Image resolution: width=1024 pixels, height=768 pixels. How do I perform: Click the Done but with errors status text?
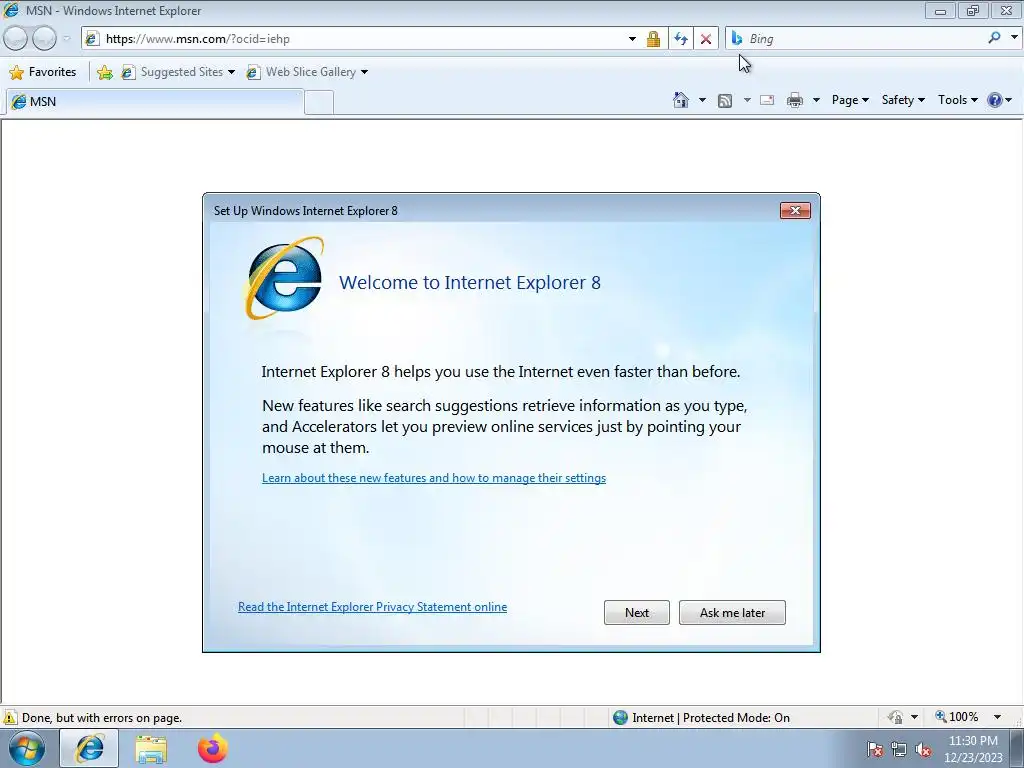(102, 718)
